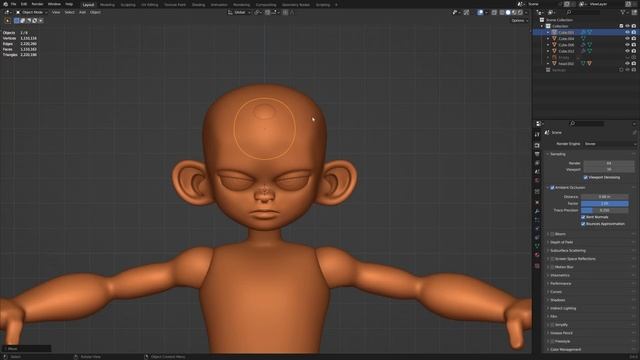Open the Render Engine dropdown
Screen dimensions: 640x360
[x=610, y=144]
